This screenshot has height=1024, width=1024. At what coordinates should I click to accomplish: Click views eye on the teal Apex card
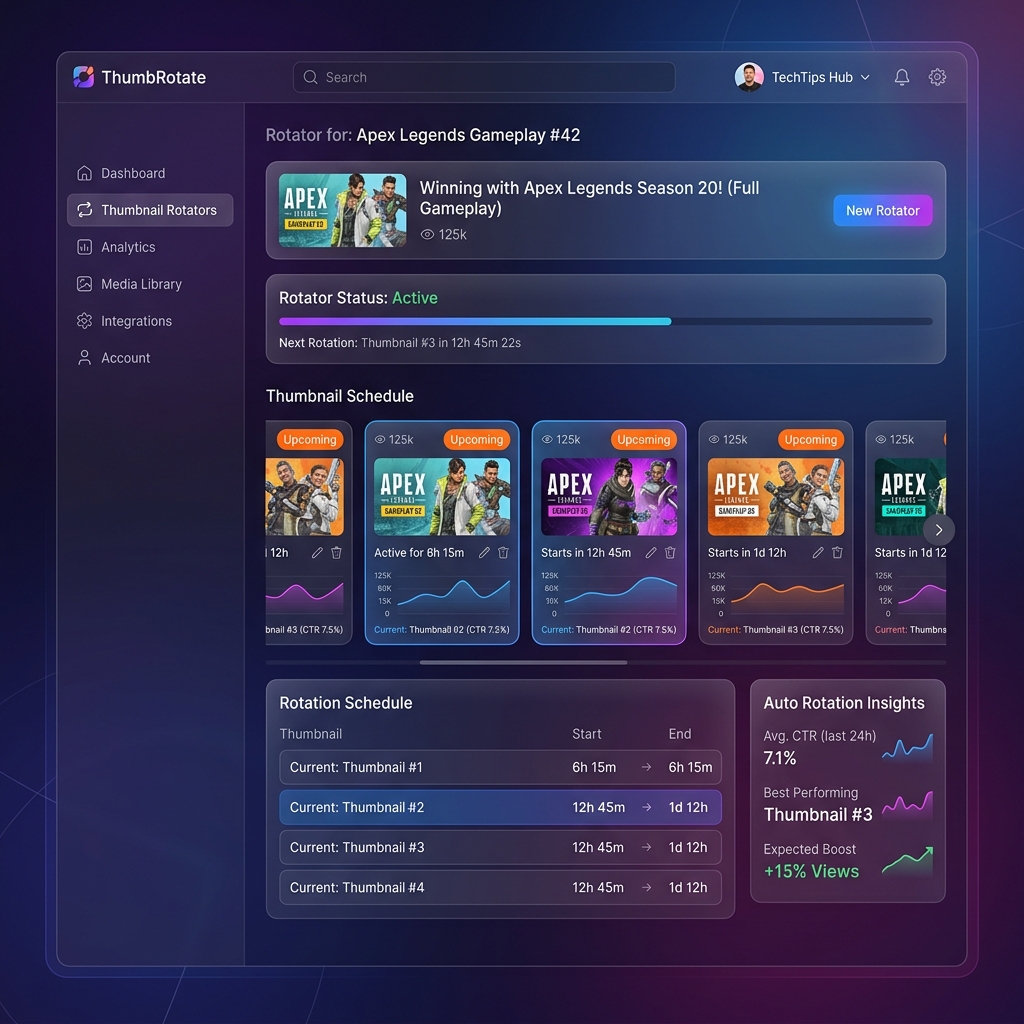[x=380, y=440]
